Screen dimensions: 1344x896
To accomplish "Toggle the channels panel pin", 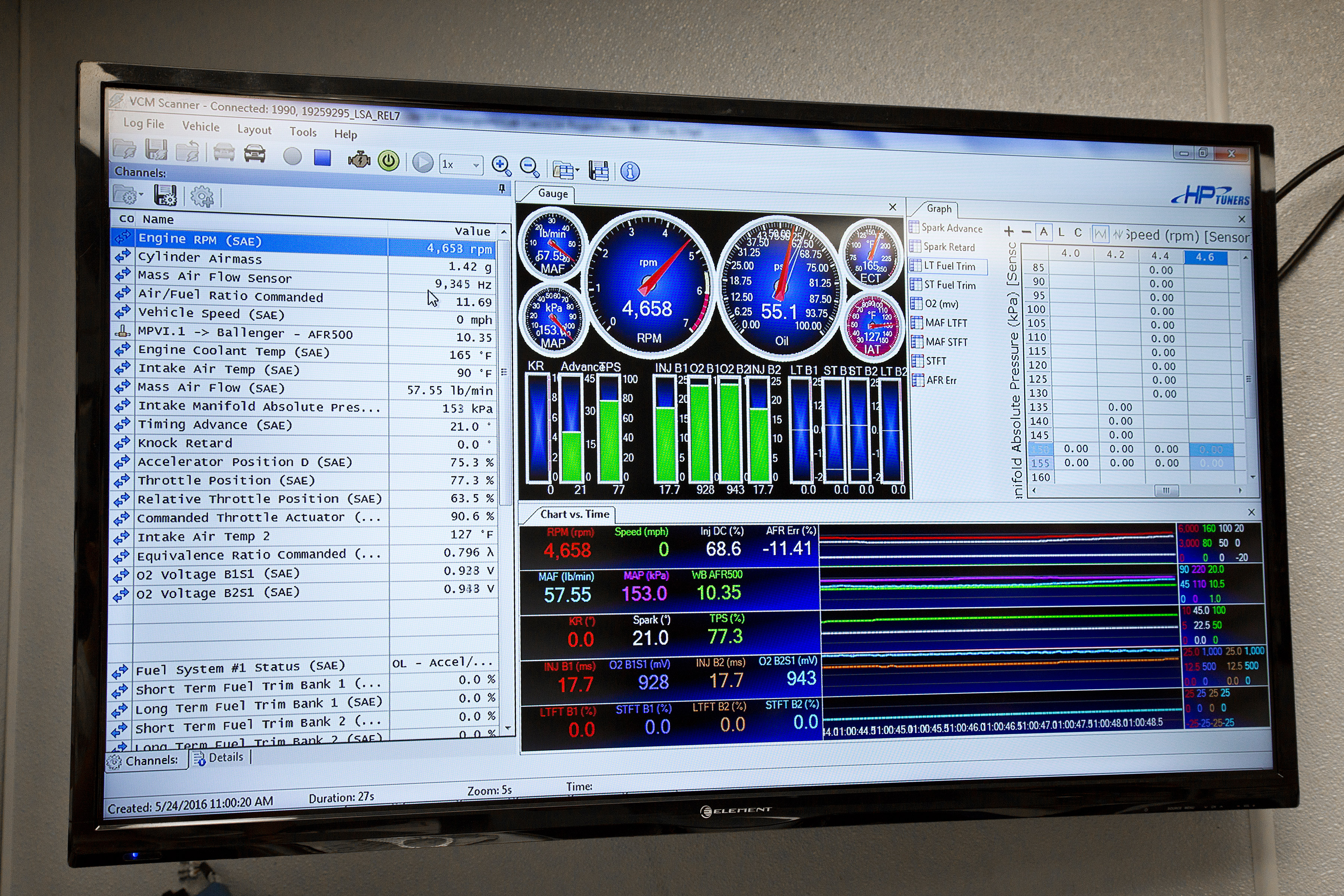I will pyautogui.click(x=502, y=189).
